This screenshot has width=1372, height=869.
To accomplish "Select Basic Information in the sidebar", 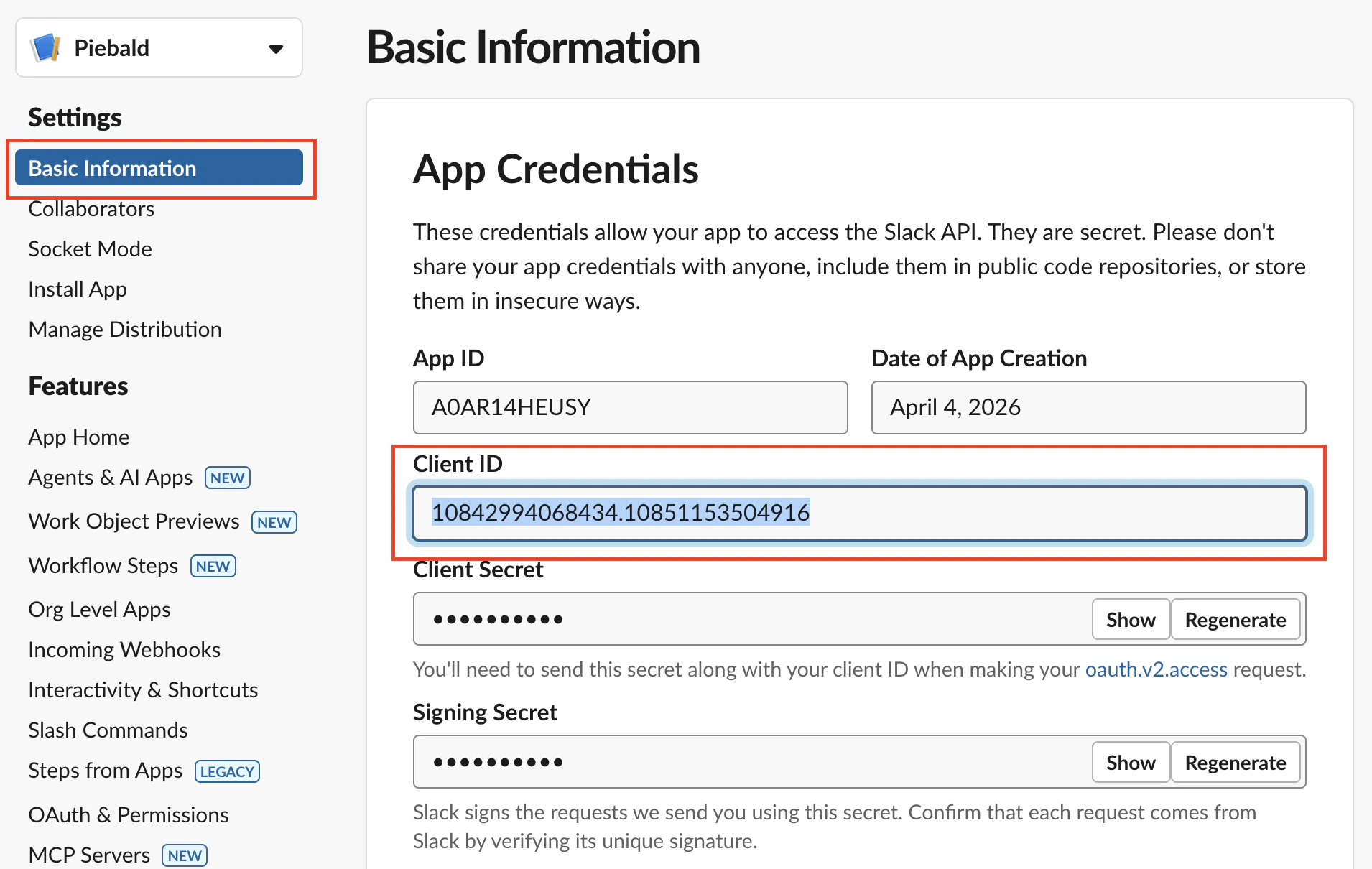I will 159,168.
